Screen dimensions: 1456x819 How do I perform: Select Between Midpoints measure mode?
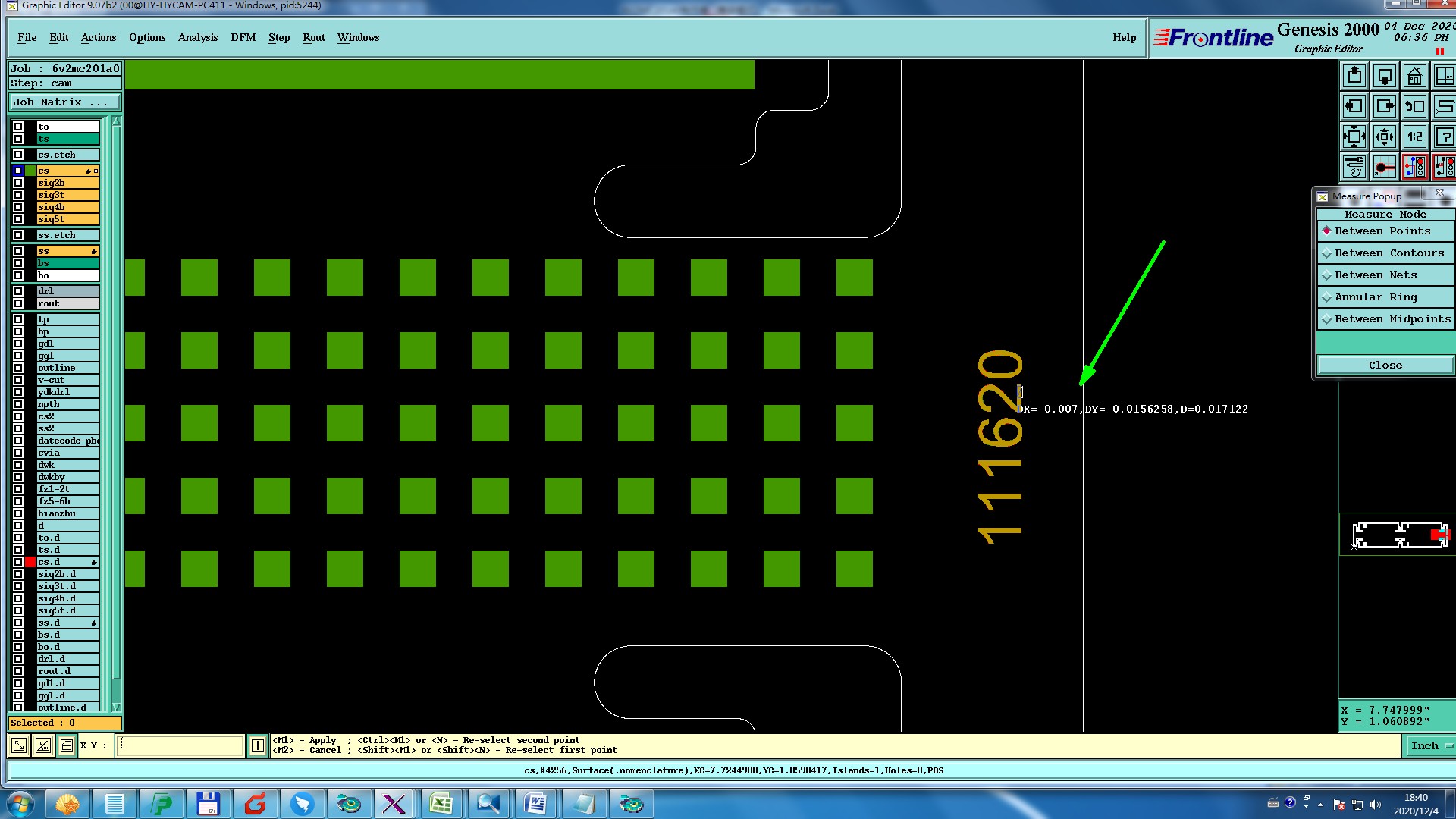[1392, 319]
